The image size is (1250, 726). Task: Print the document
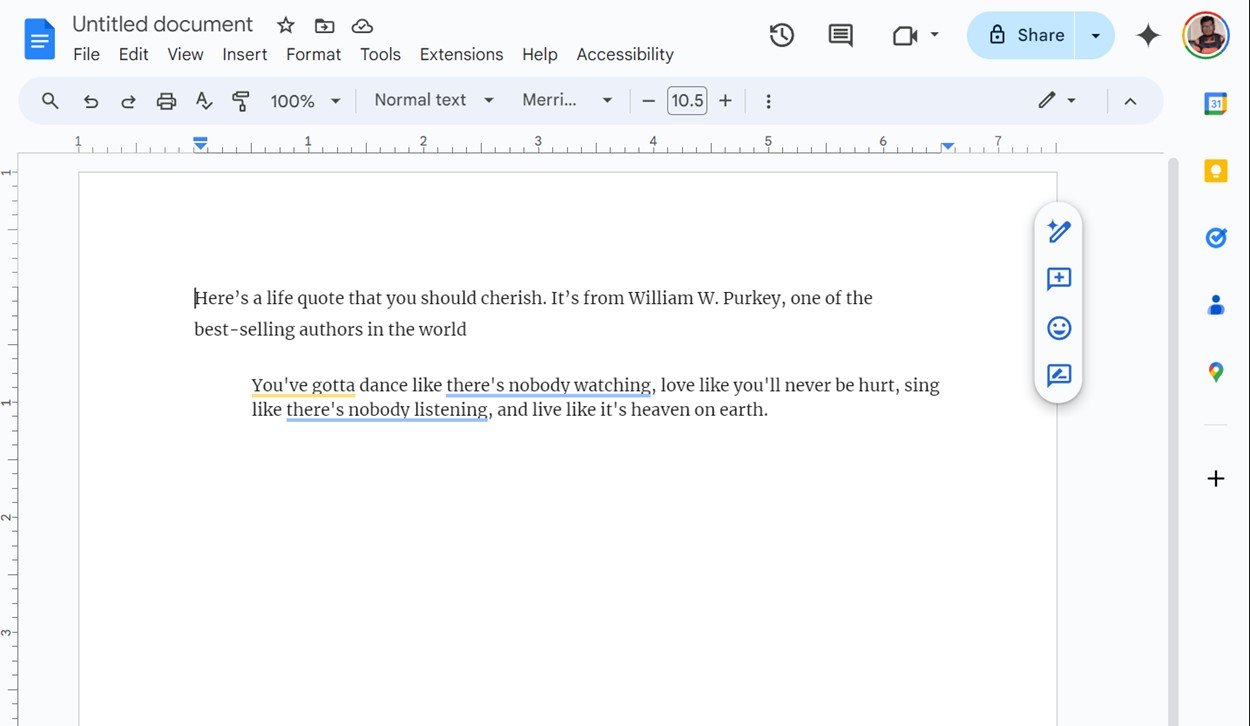click(166, 100)
